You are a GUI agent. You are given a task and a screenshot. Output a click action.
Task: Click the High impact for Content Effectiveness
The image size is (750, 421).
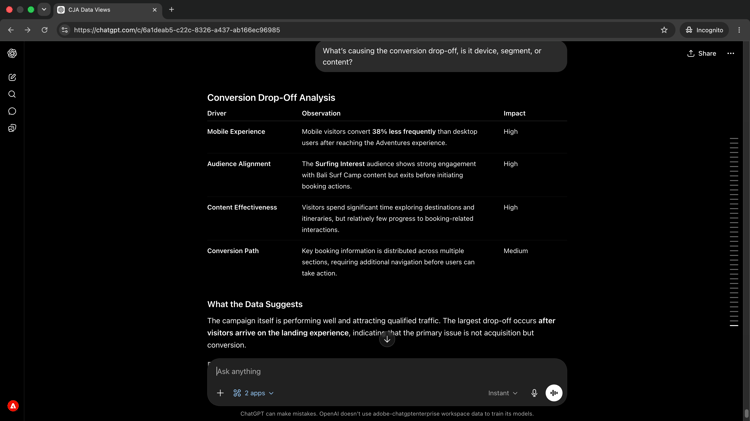[510, 207]
